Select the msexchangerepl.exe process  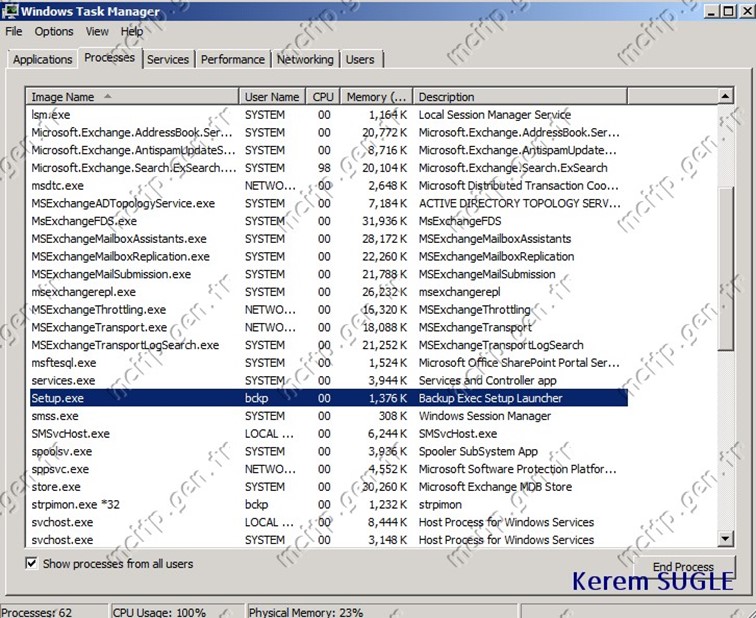click(328, 292)
